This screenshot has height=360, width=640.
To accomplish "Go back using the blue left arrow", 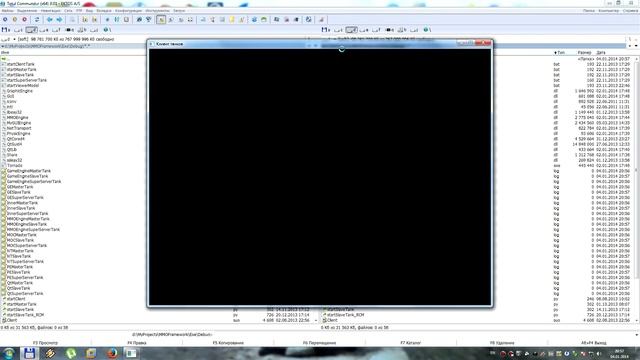I will (x=49, y=20).
